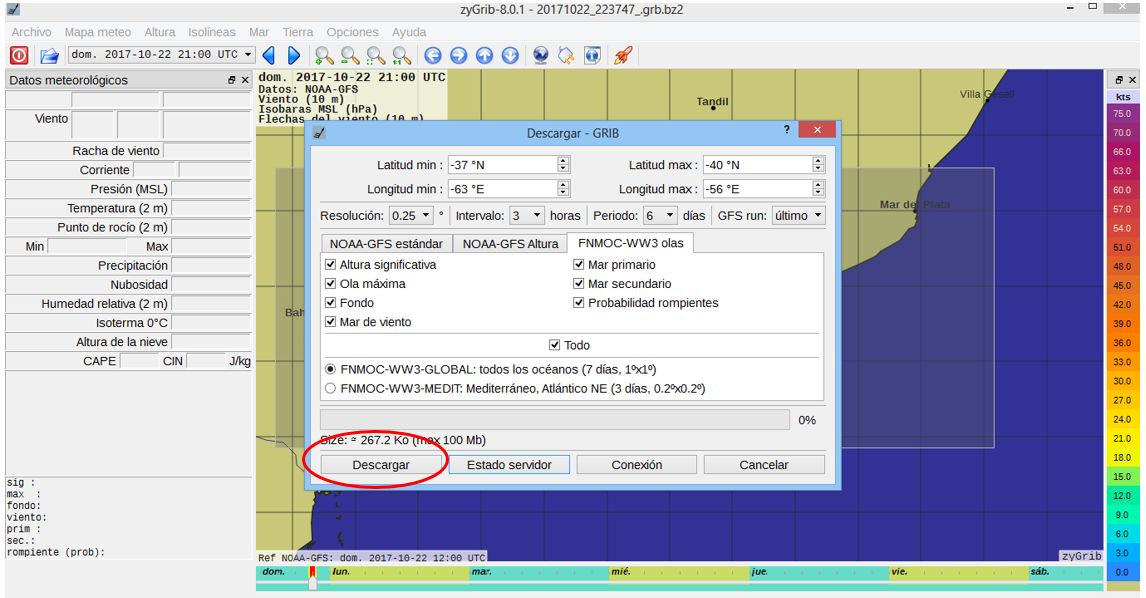Uncheck the Todo checkbox

tap(555, 345)
